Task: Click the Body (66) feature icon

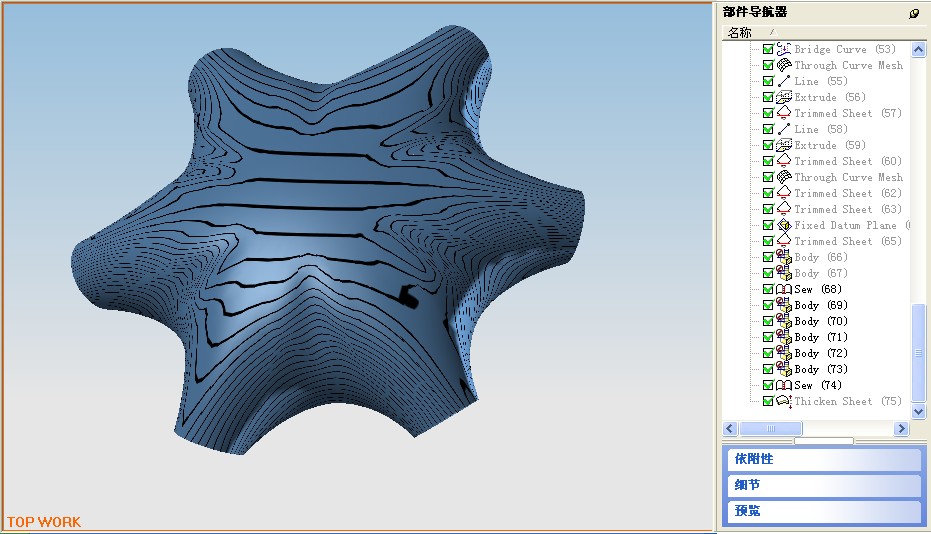Action: [x=784, y=257]
